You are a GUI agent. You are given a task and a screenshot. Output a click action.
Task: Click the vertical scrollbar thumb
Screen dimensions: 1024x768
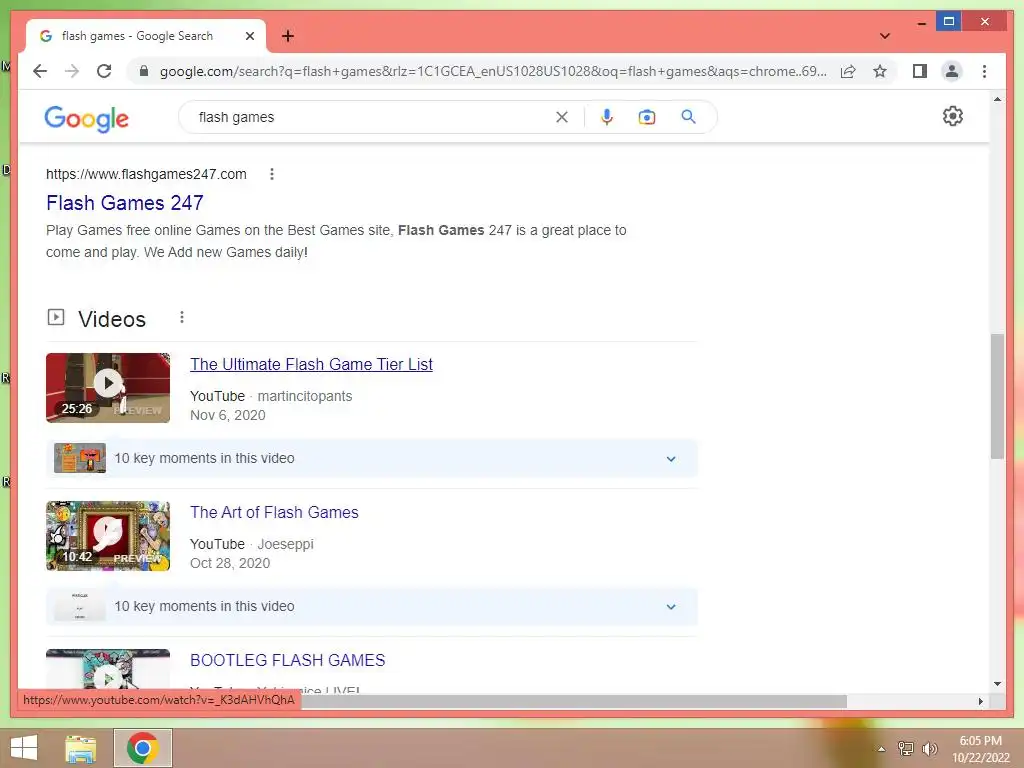tap(997, 396)
